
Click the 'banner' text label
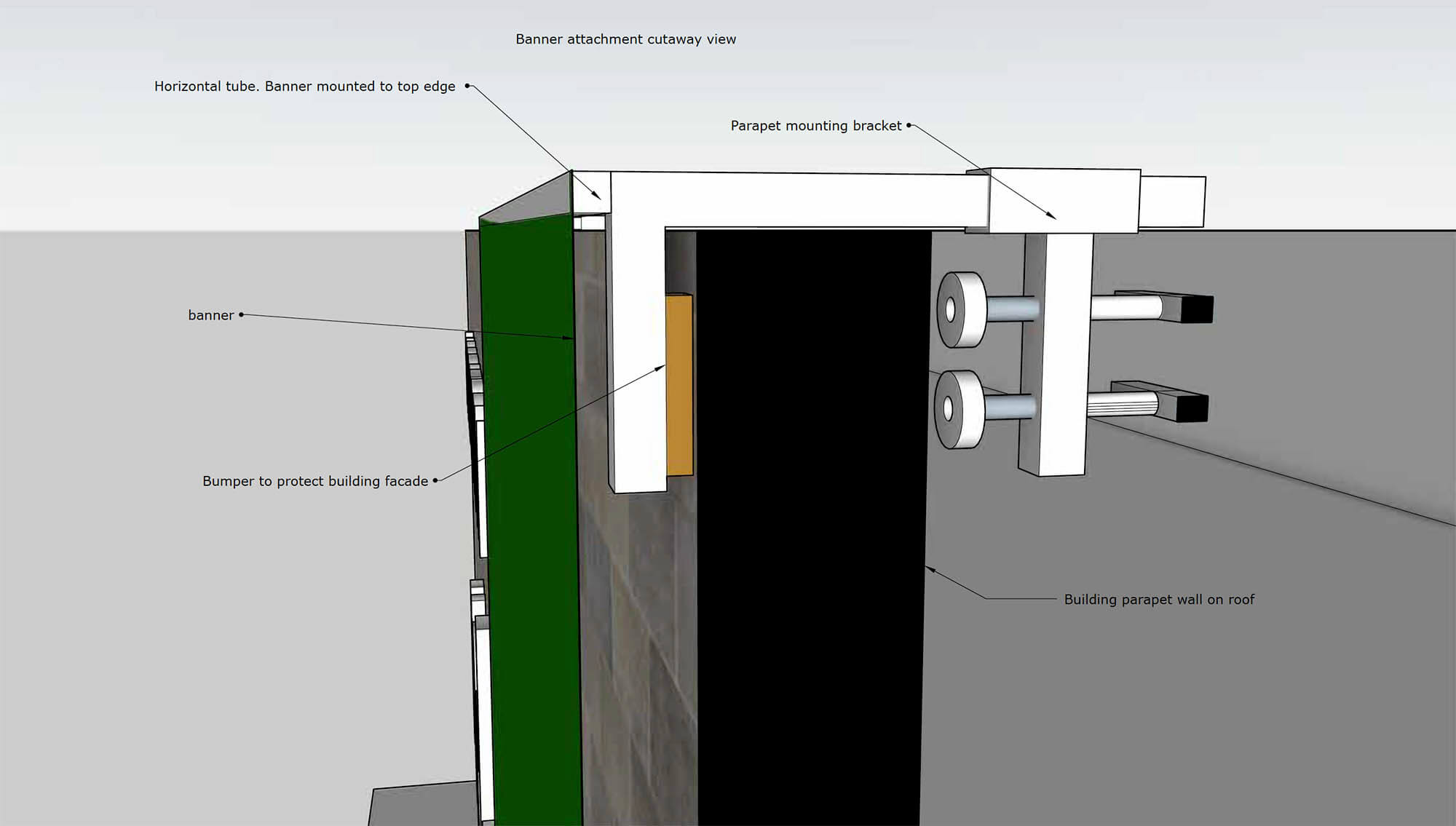[x=210, y=315]
